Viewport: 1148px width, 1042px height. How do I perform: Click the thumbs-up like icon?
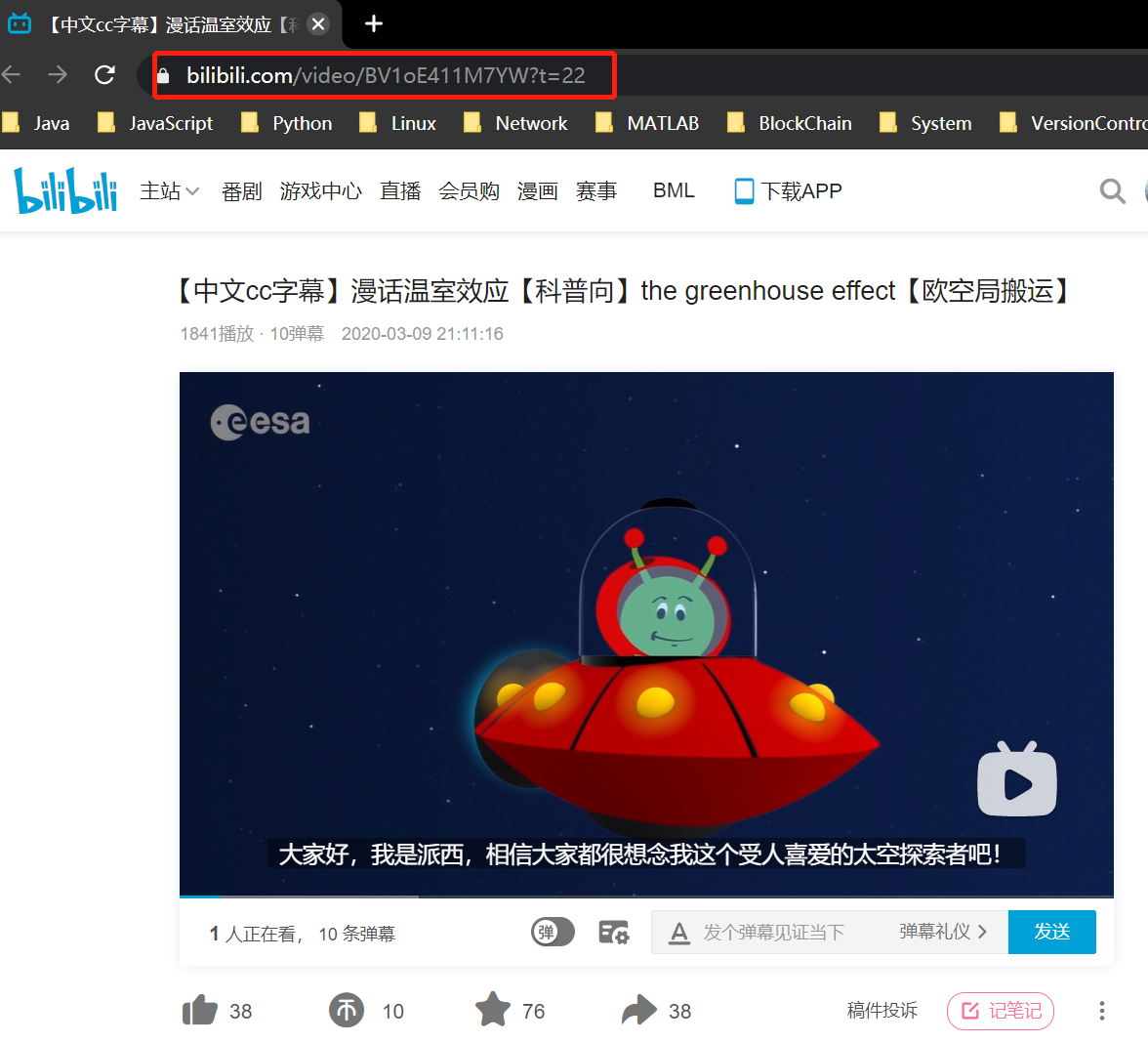click(200, 1011)
